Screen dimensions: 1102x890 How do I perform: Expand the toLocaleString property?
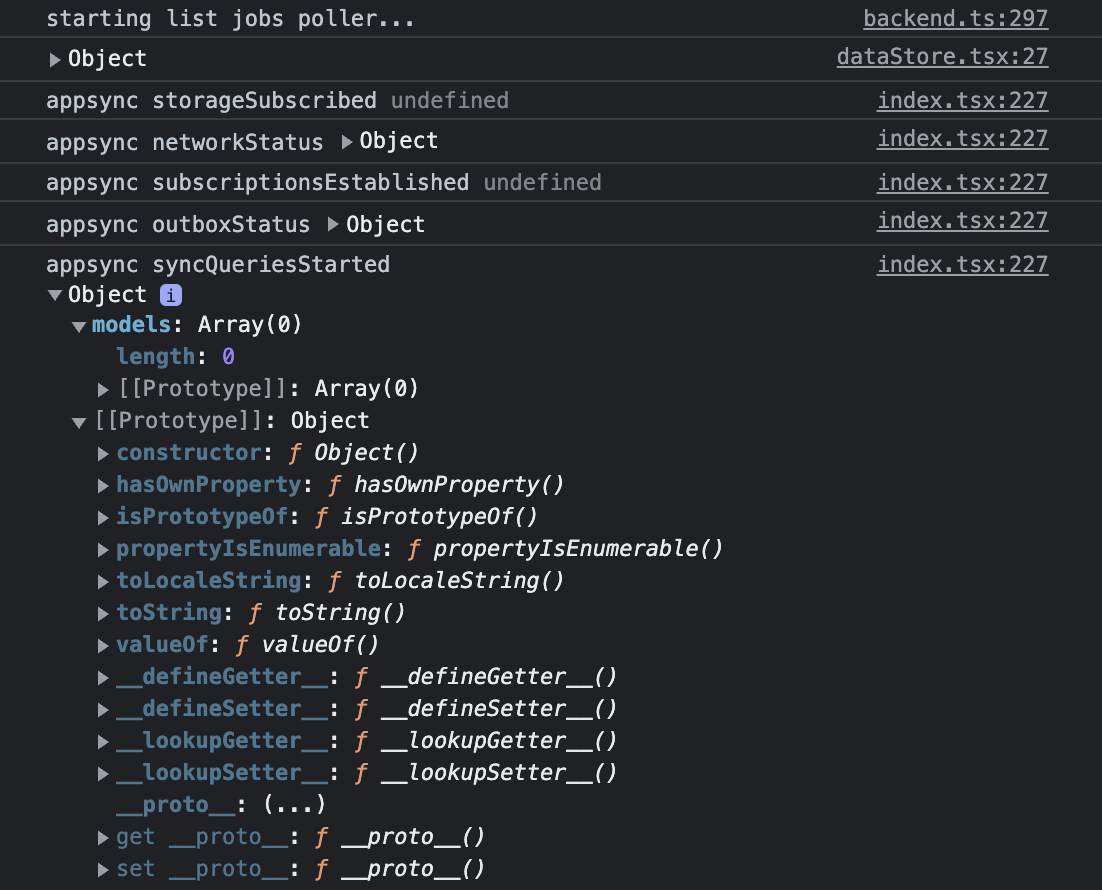(x=103, y=580)
